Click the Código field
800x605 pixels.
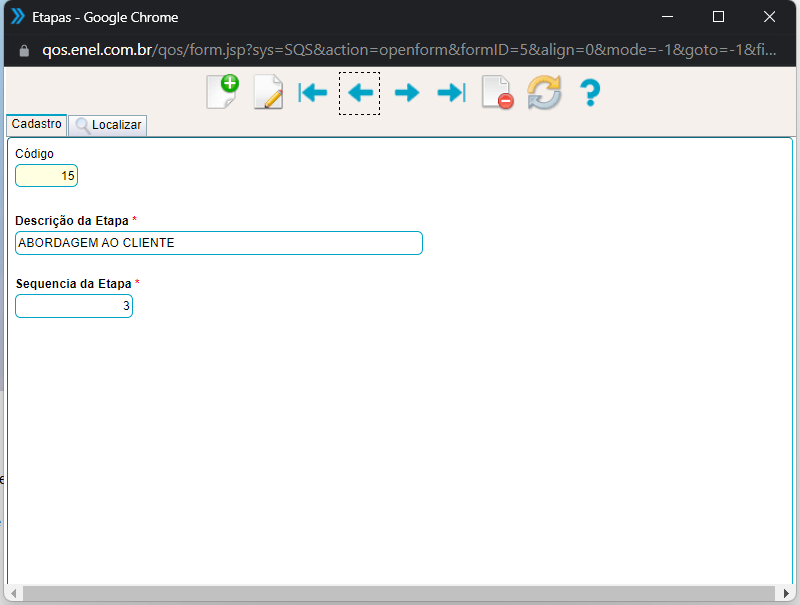coord(47,176)
